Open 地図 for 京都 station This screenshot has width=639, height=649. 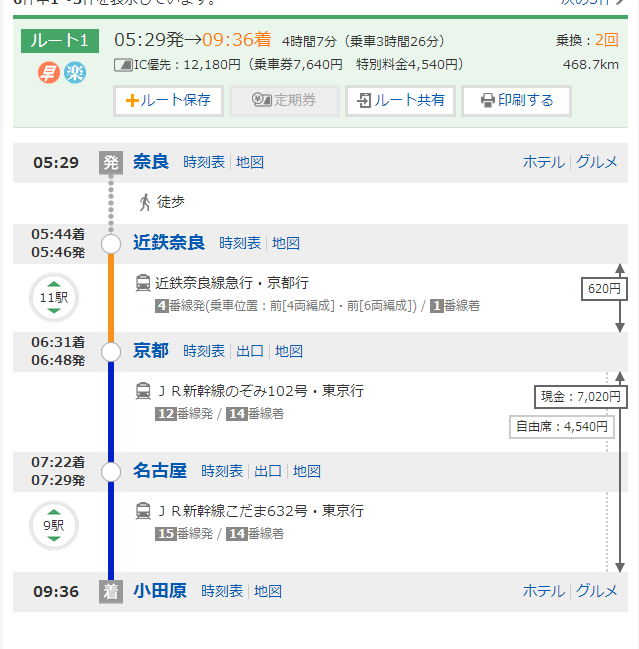[288, 351]
